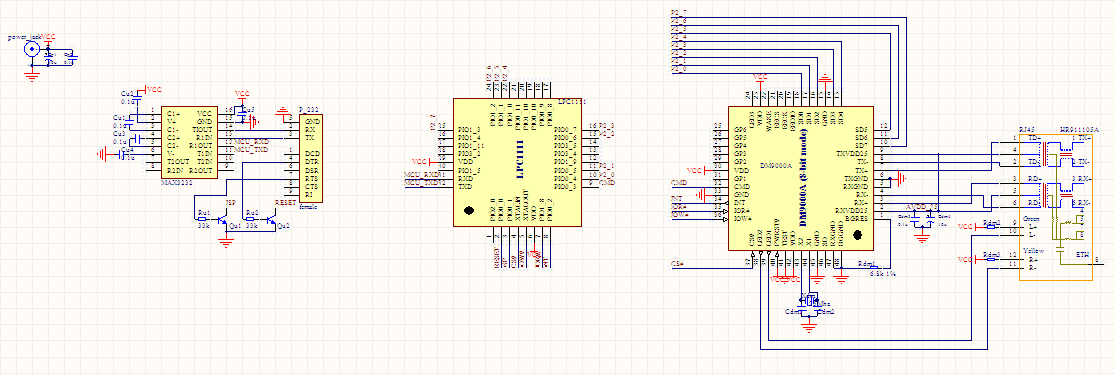The image size is (1115, 375).
Task: Click the P_232 female connector
Action: pyautogui.click(x=312, y=158)
